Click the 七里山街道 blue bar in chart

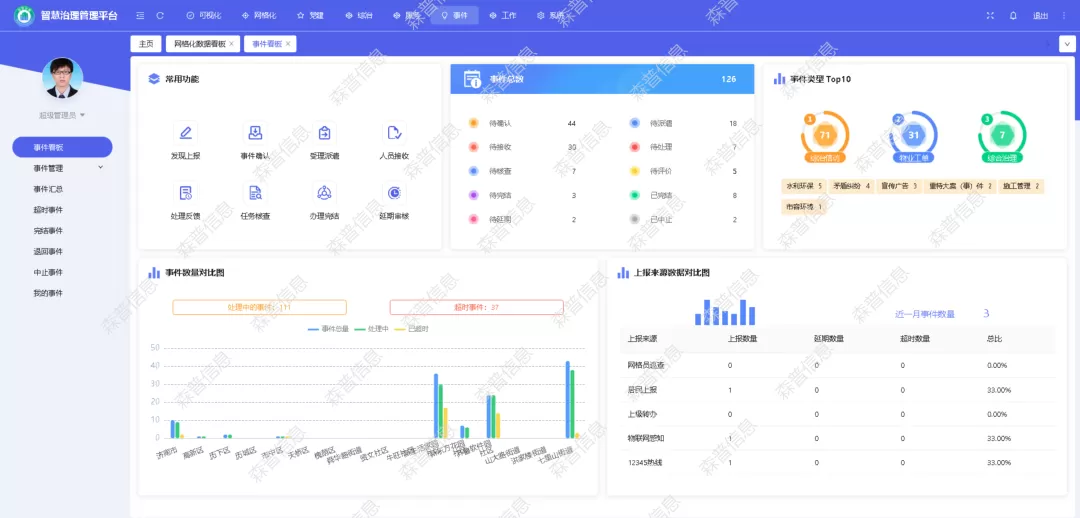point(568,400)
